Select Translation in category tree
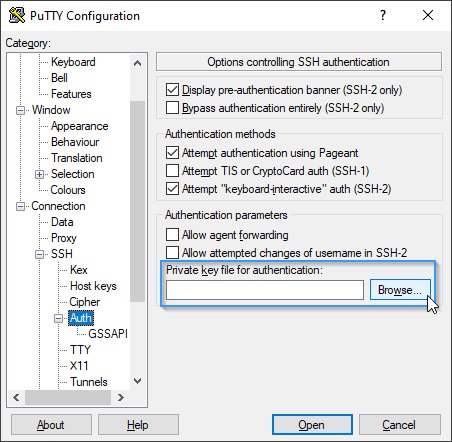This screenshot has height=442, width=452. pyautogui.click(x=77, y=158)
